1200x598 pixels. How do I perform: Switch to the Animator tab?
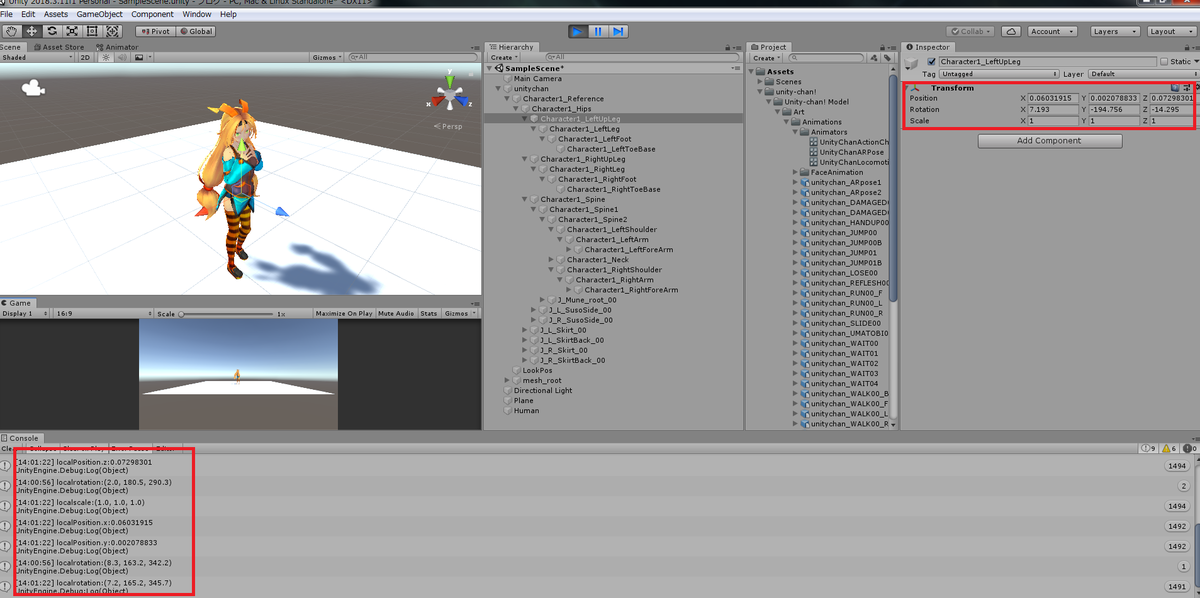(x=118, y=47)
